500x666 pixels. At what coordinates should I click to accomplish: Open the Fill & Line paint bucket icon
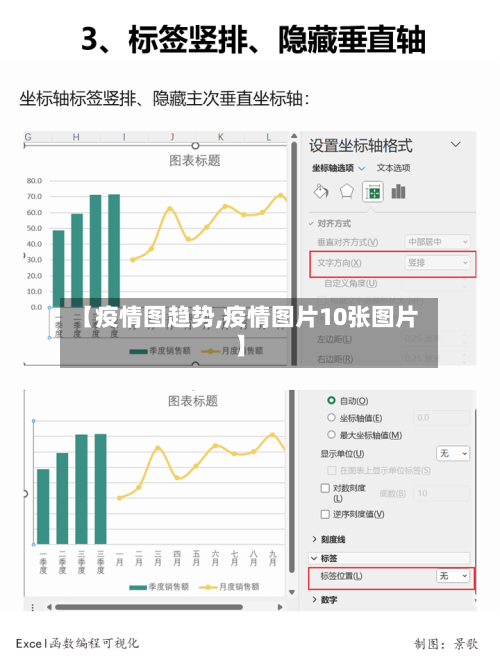(x=321, y=192)
